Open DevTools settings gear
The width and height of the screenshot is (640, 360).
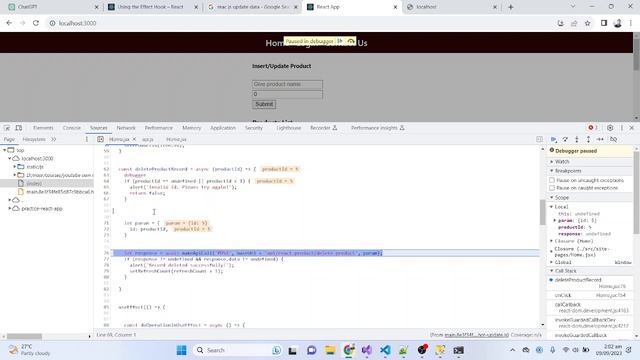click(x=610, y=128)
